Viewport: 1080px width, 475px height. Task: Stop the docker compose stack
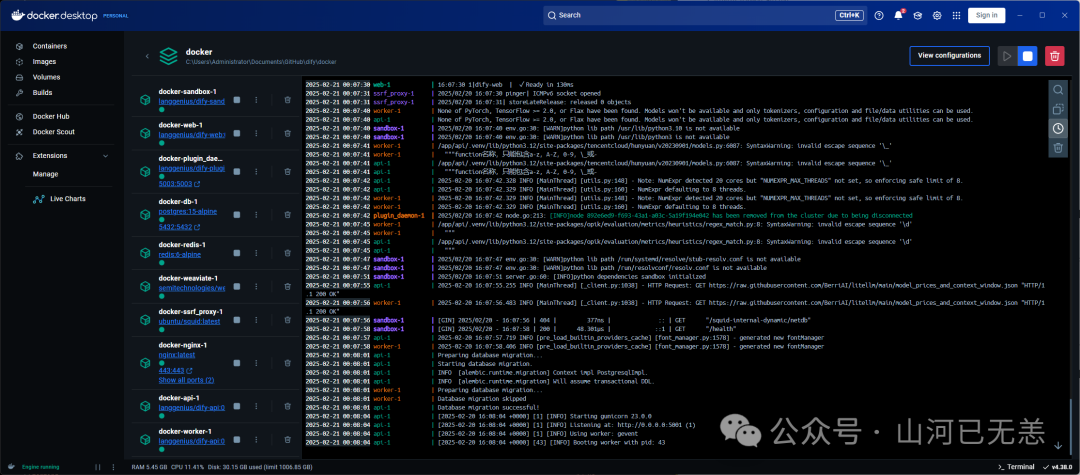click(1028, 56)
